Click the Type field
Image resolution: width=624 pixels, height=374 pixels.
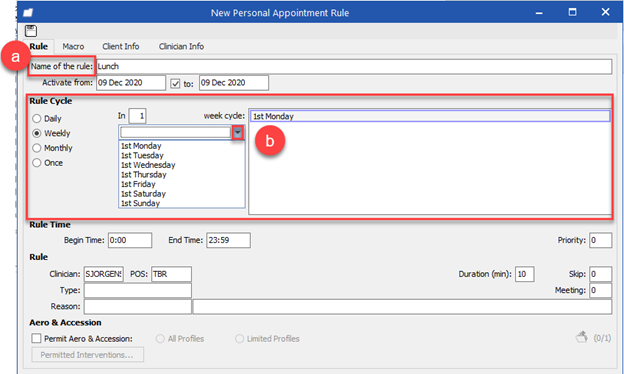click(138, 290)
